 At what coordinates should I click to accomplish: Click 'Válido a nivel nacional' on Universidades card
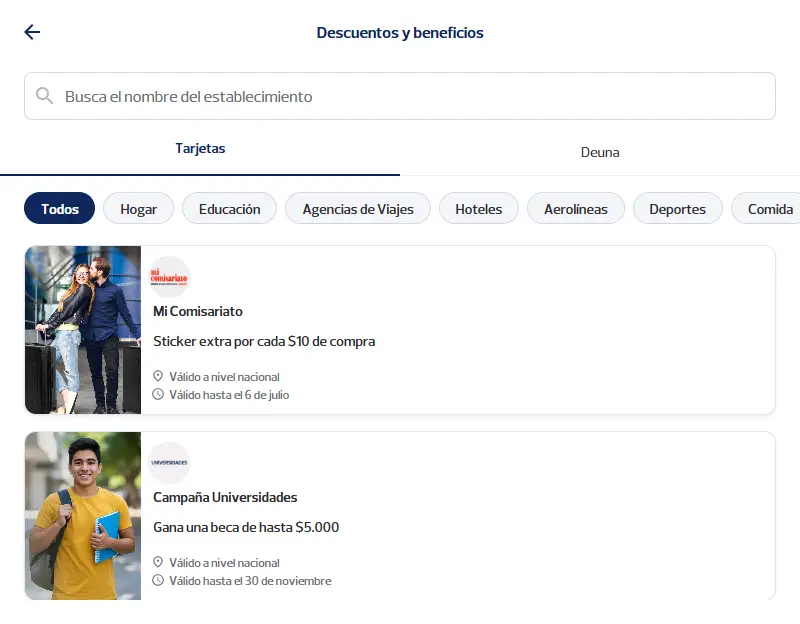click(x=224, y=562)
